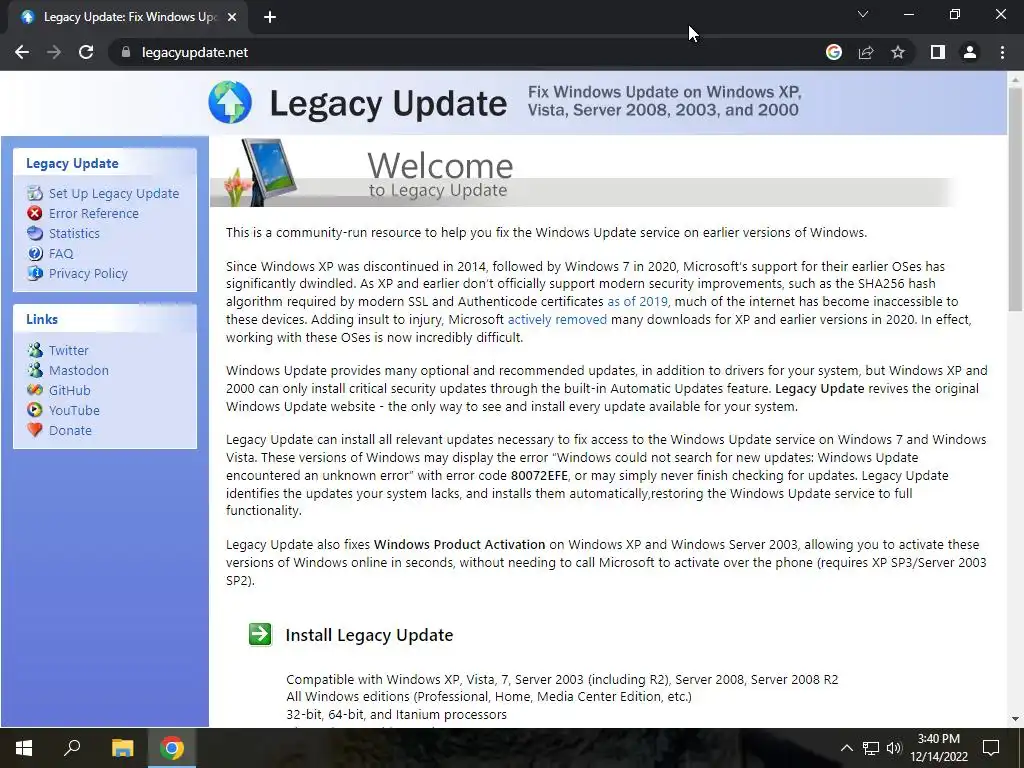Open the volume tray icon

(x=893, y=748)
